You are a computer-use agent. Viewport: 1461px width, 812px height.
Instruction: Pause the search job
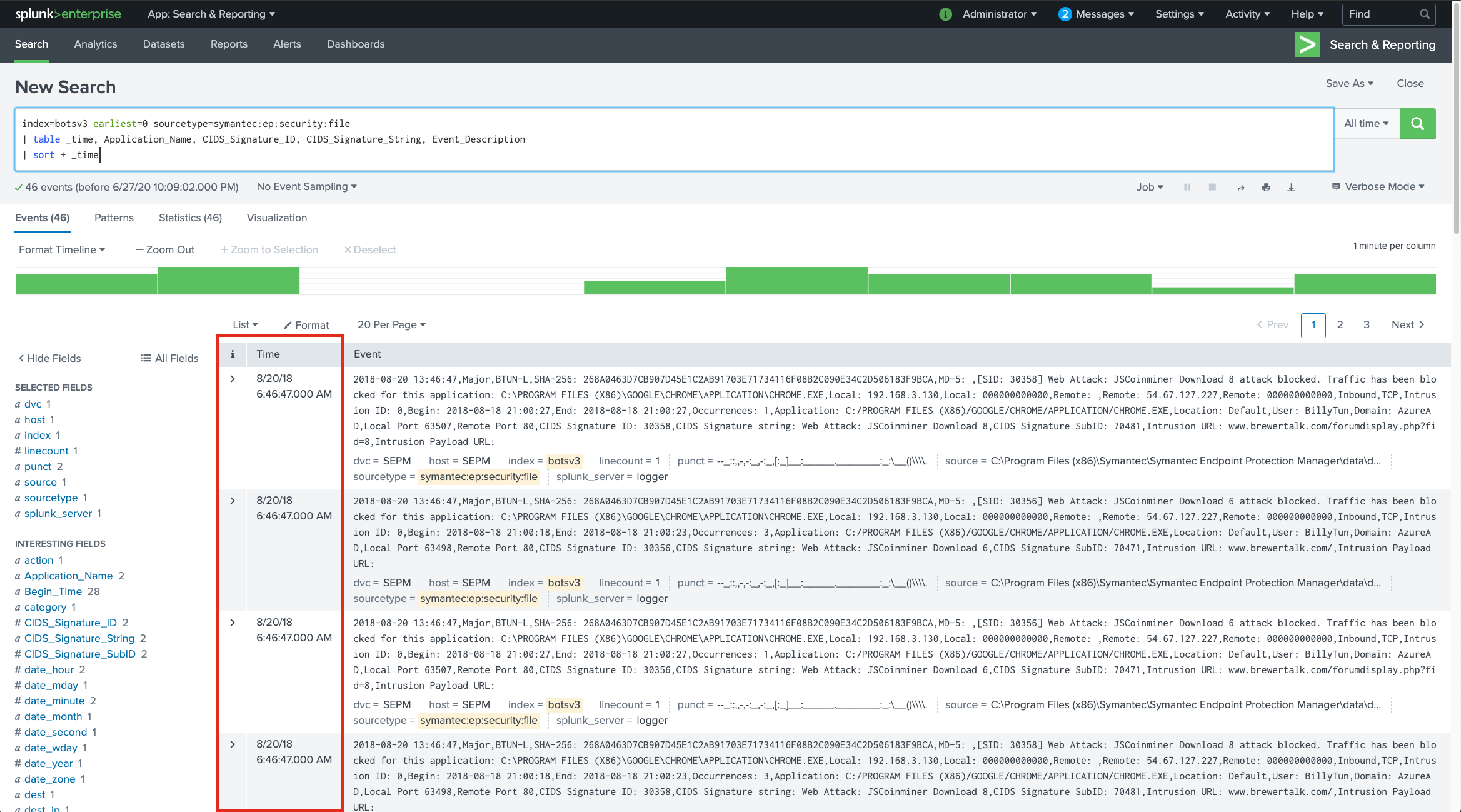pyautogui.click(x=1187, y=187)
